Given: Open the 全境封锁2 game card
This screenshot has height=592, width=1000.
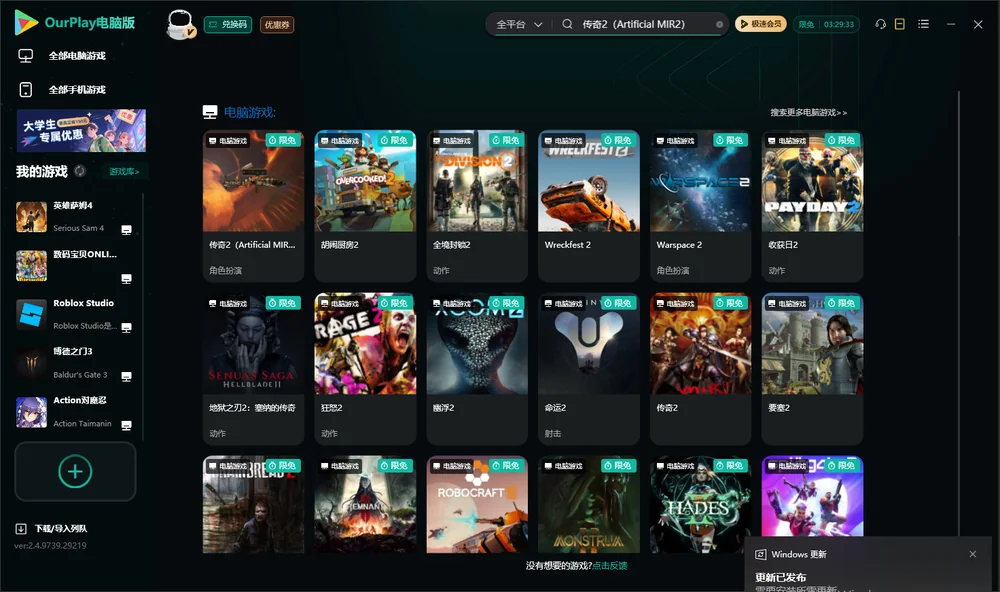Looking at the screenshot, I should (477, 205).
